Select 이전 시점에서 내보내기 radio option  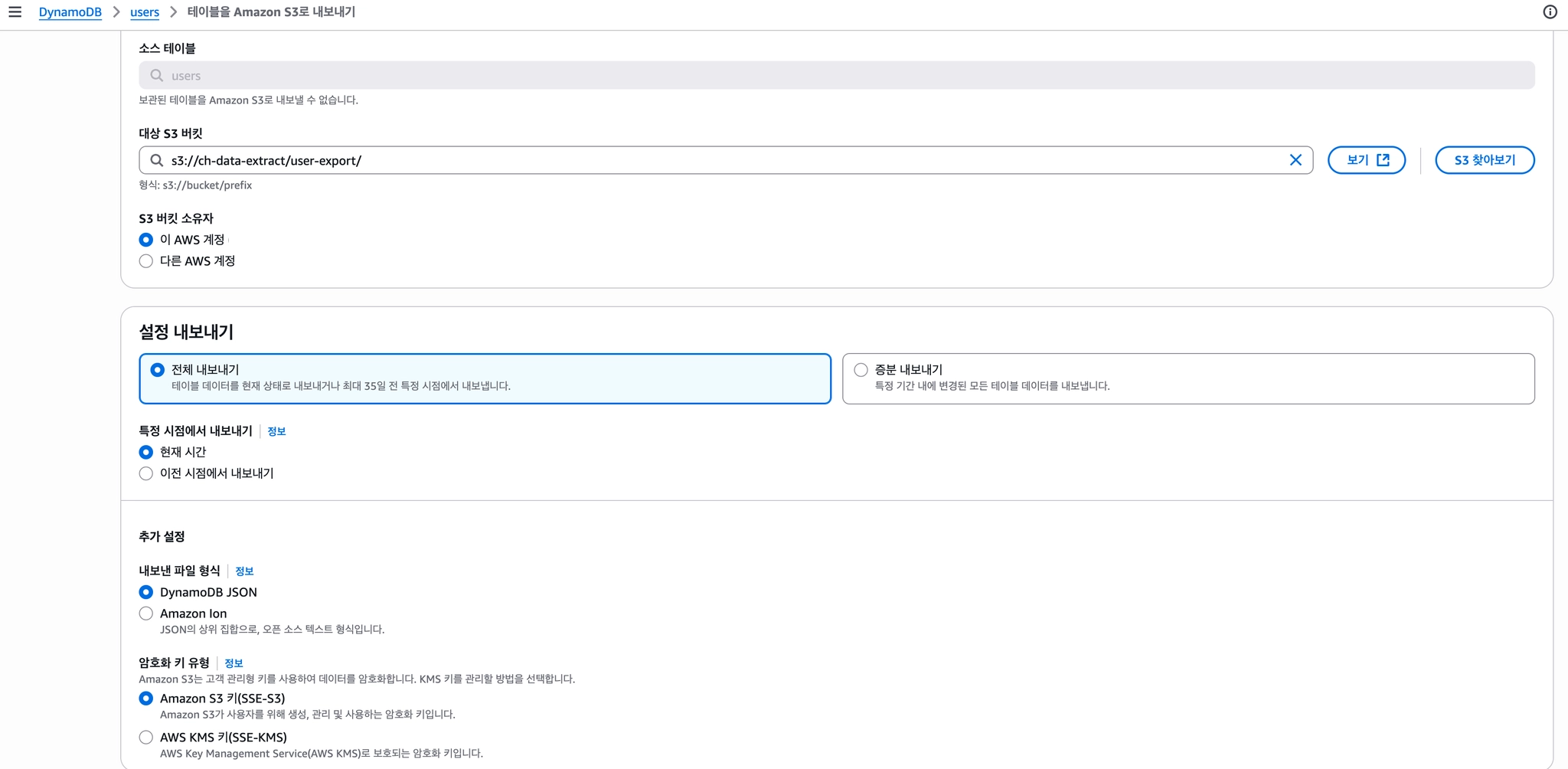146,473
